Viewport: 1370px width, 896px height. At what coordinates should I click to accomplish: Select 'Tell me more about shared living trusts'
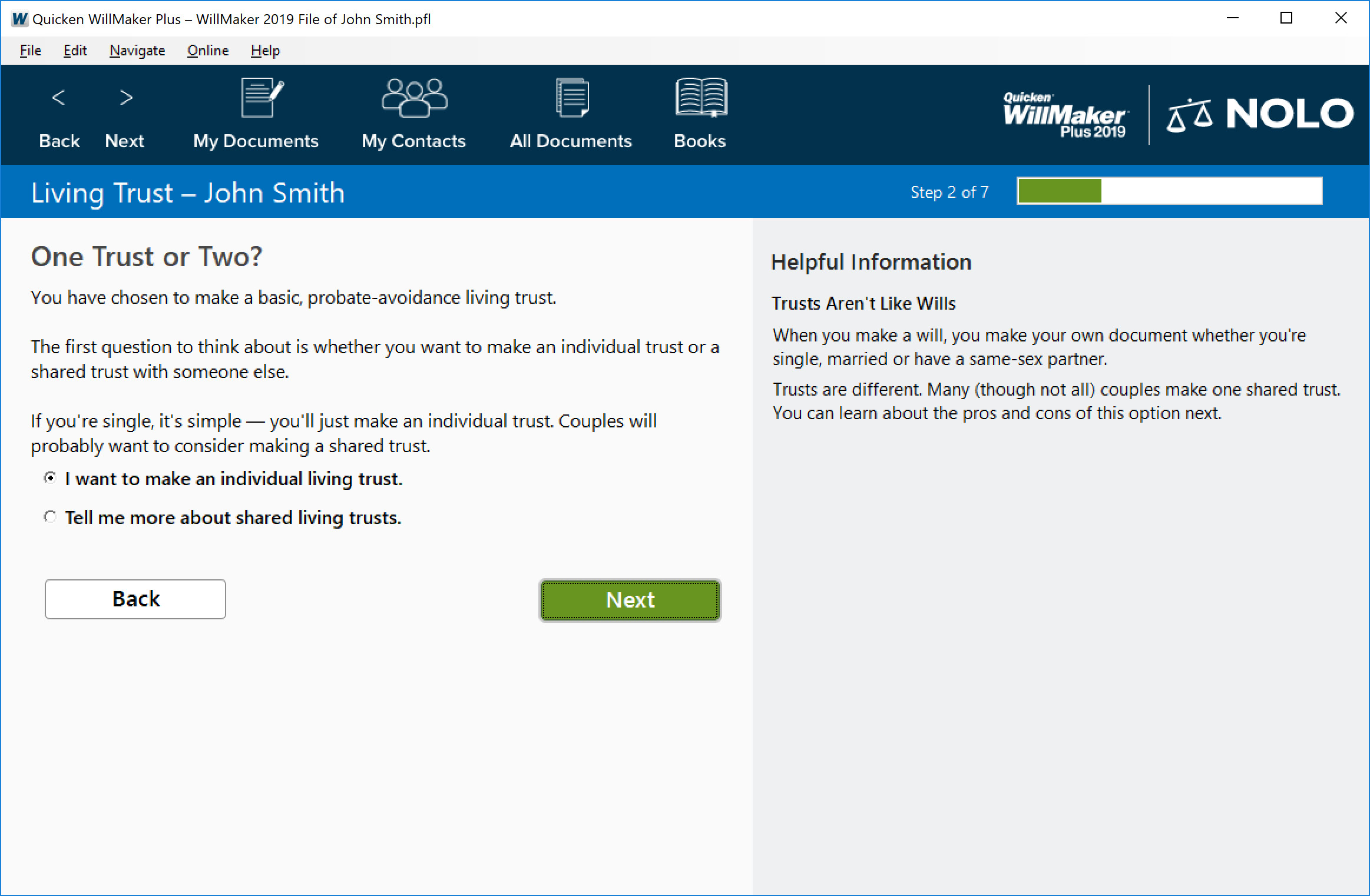pos(51,517)
